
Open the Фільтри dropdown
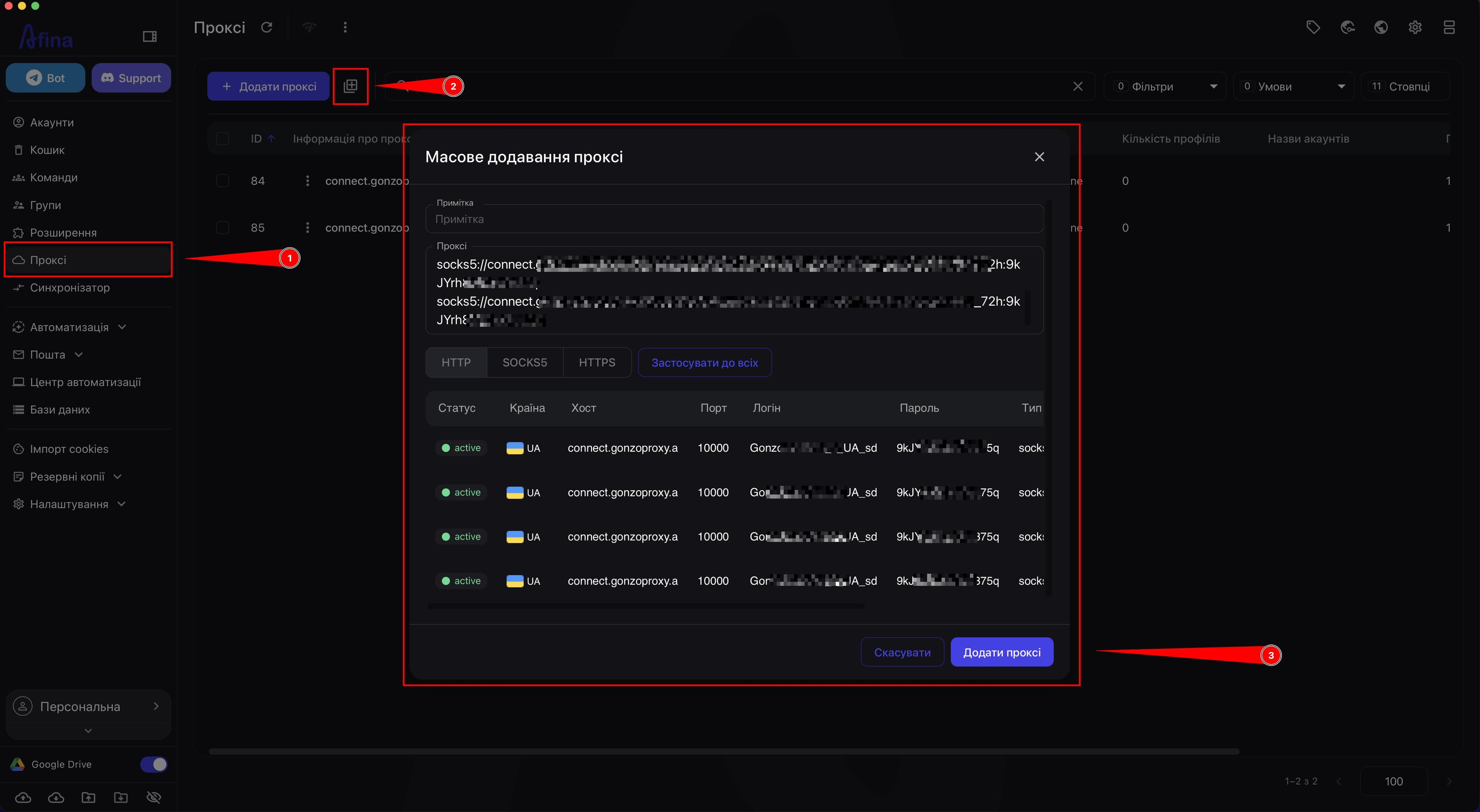1165,86
